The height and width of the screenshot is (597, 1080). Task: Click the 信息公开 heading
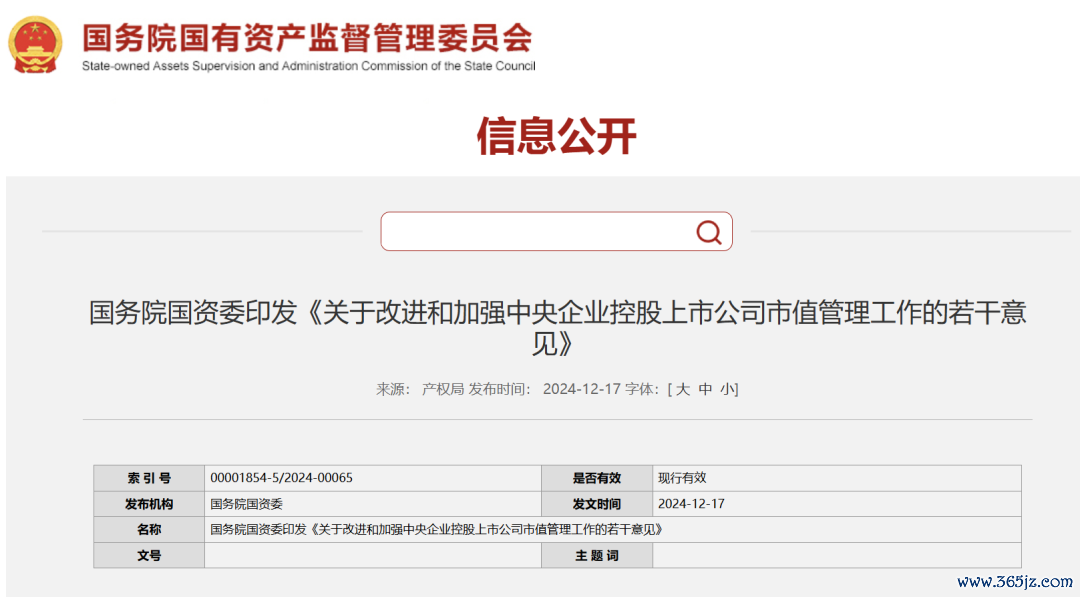tap(557, 136)
